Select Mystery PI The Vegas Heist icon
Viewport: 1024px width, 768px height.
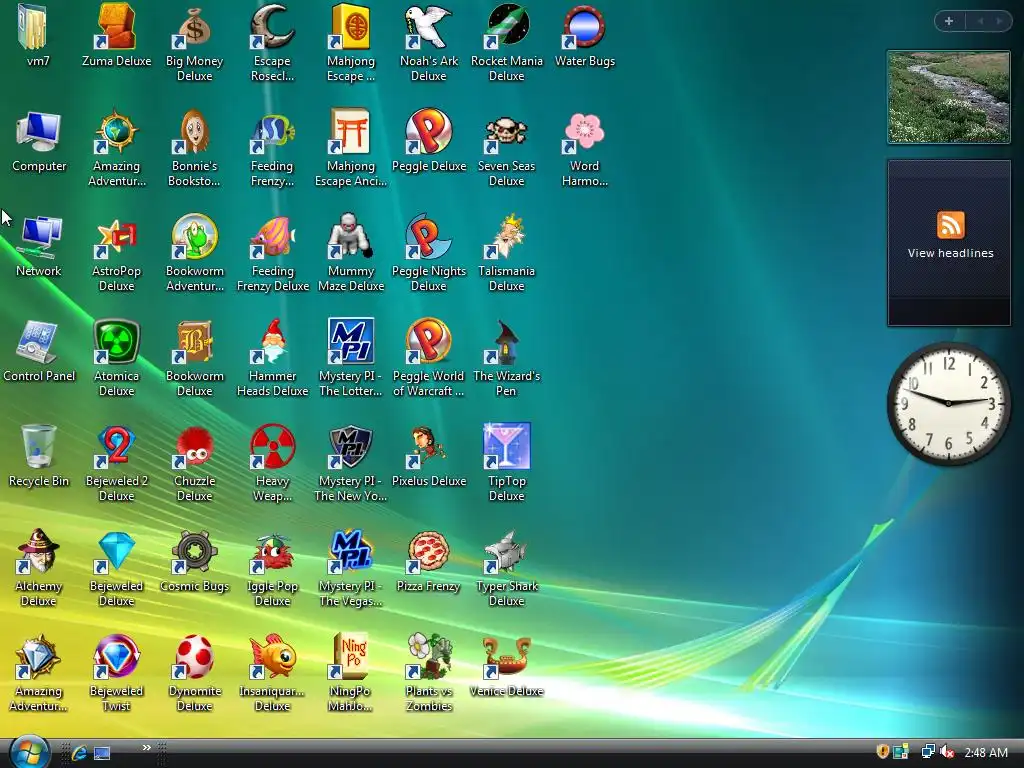[x=351, y=552]
